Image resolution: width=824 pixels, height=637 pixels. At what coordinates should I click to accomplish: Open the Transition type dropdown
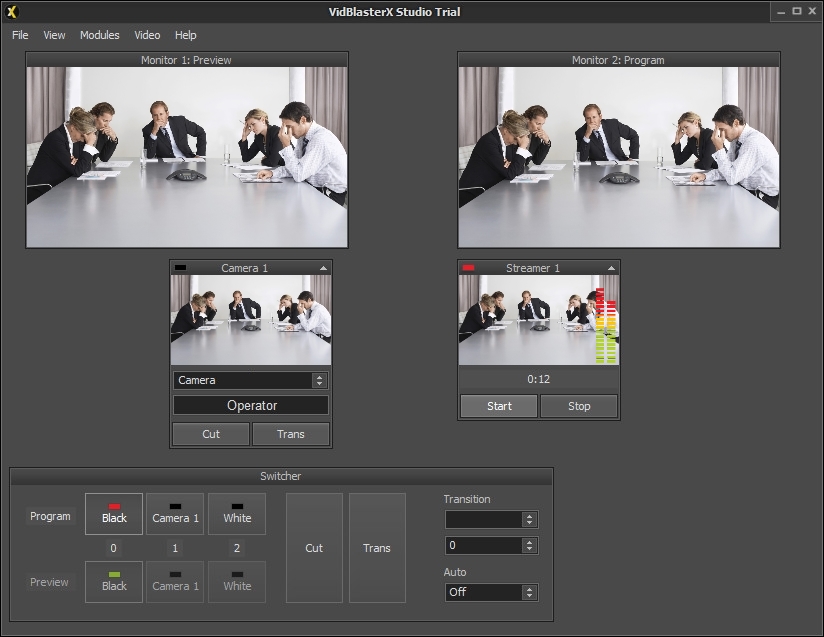point(491,519)
